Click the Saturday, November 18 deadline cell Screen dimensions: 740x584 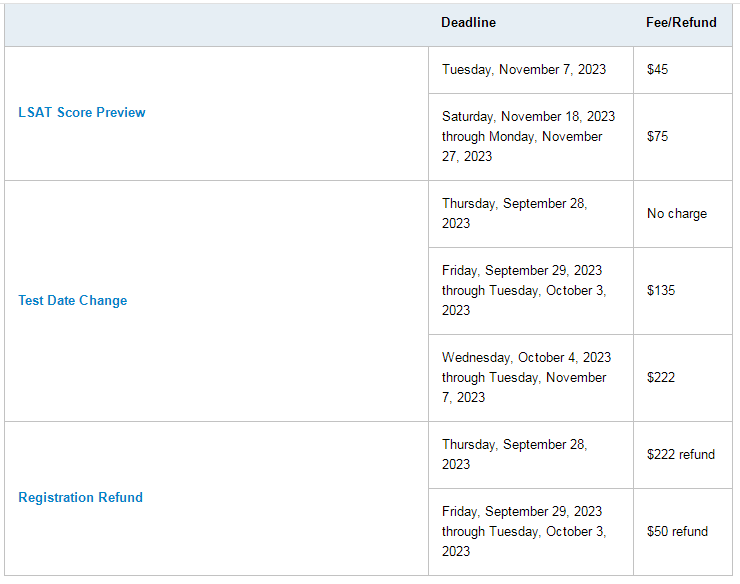(x=531, y=137)
